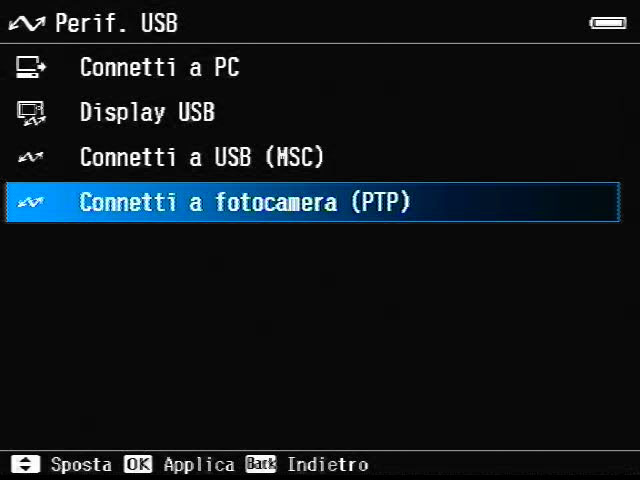Click the monitor icon next to Display USB

click(31, 113)
